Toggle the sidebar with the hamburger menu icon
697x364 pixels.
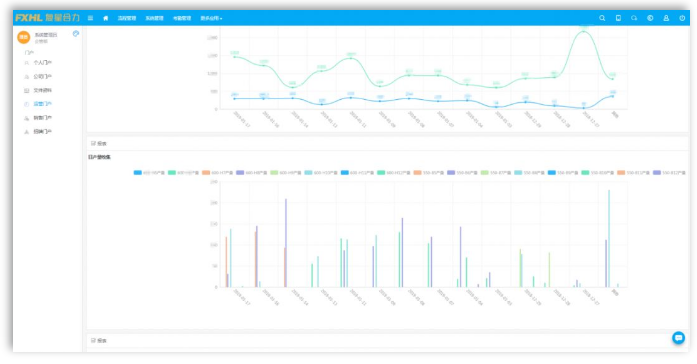coord(90,18)
